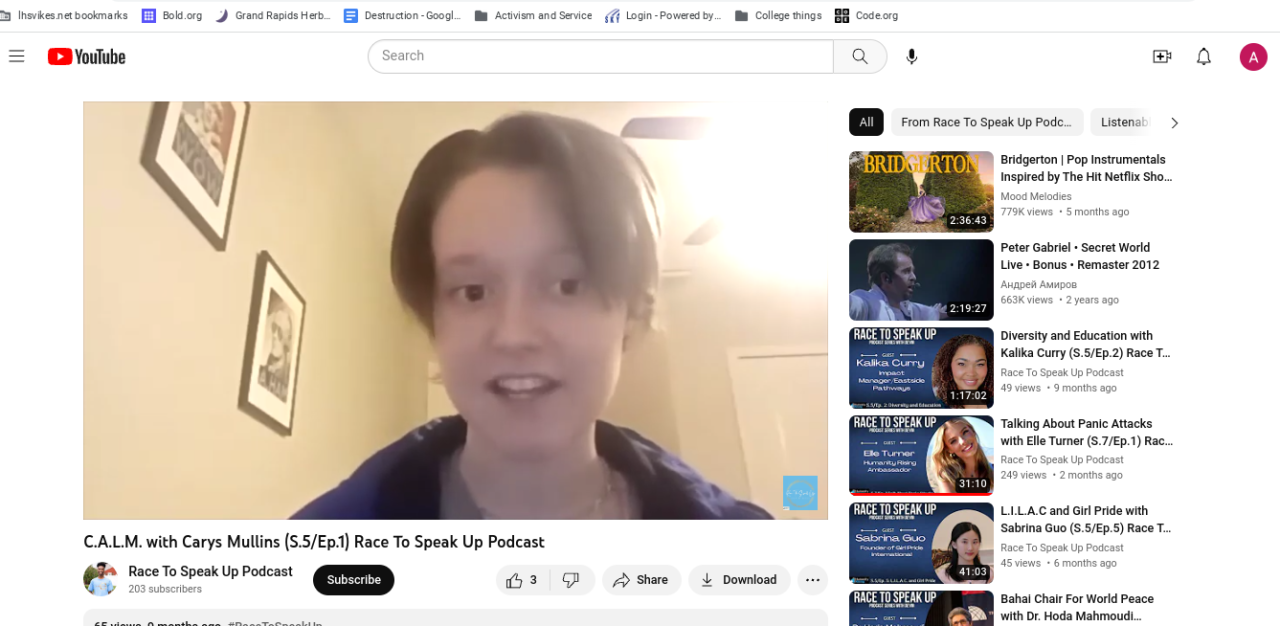Image resolution: width=1280 pixels, height=626 pixels.
Task: Start voice search with microphone icon
Action: tap(911, 56)
